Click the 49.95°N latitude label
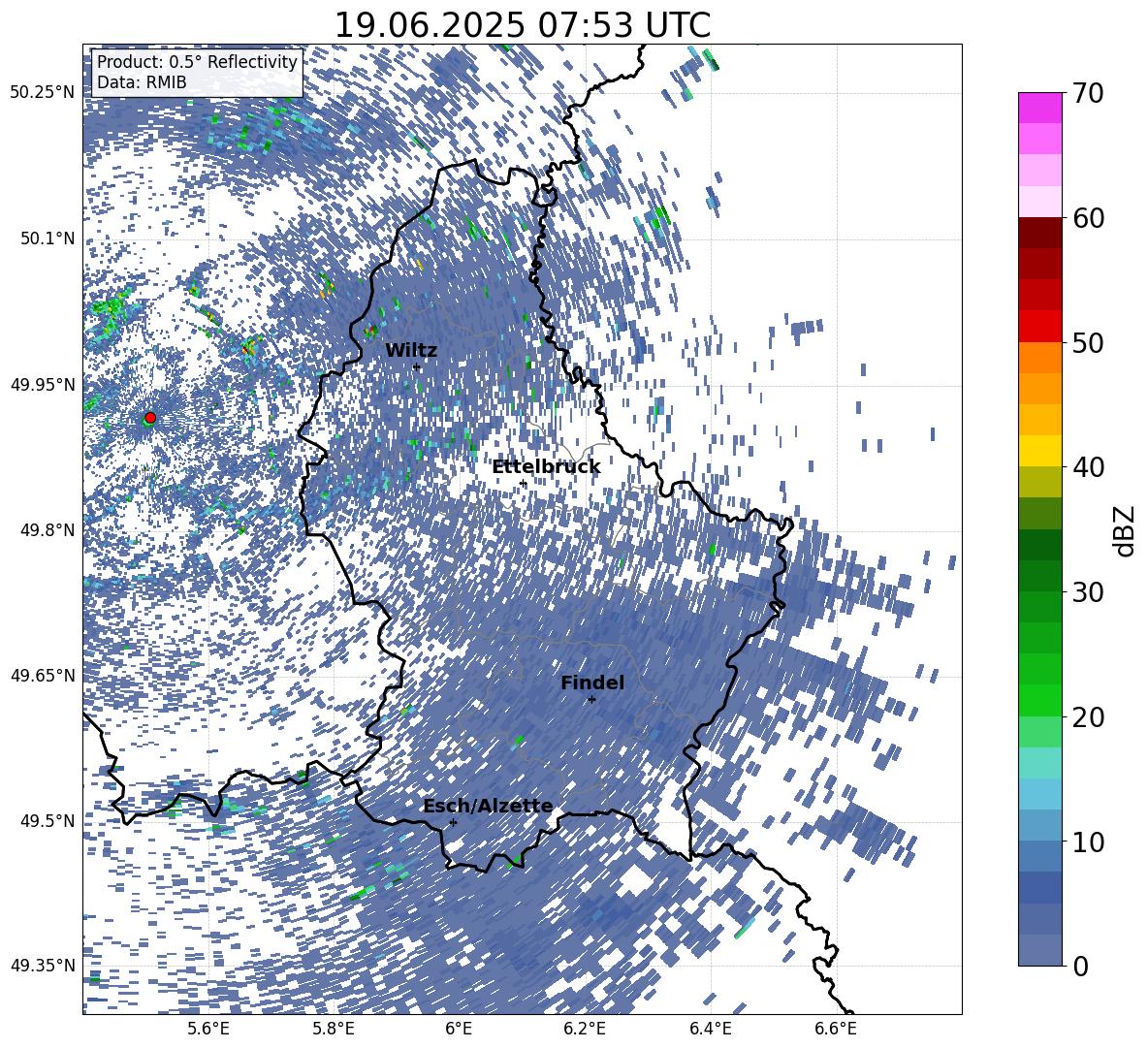Viewport: 1148px width, 1048px height. 43,384
